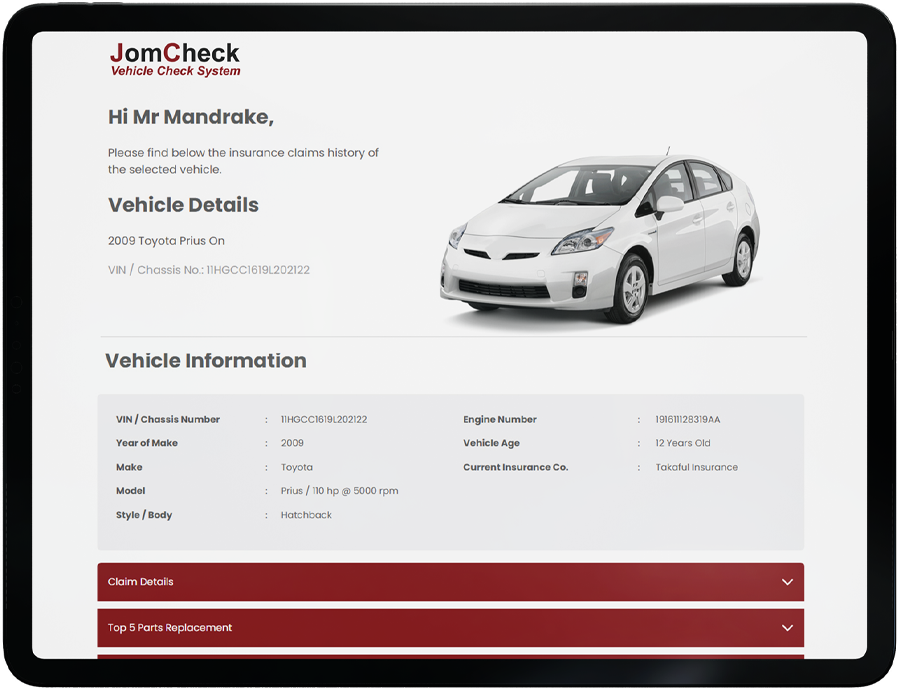
Task: Select the 'Takaful Insurance' value
Action: click(x=696, y=467)
